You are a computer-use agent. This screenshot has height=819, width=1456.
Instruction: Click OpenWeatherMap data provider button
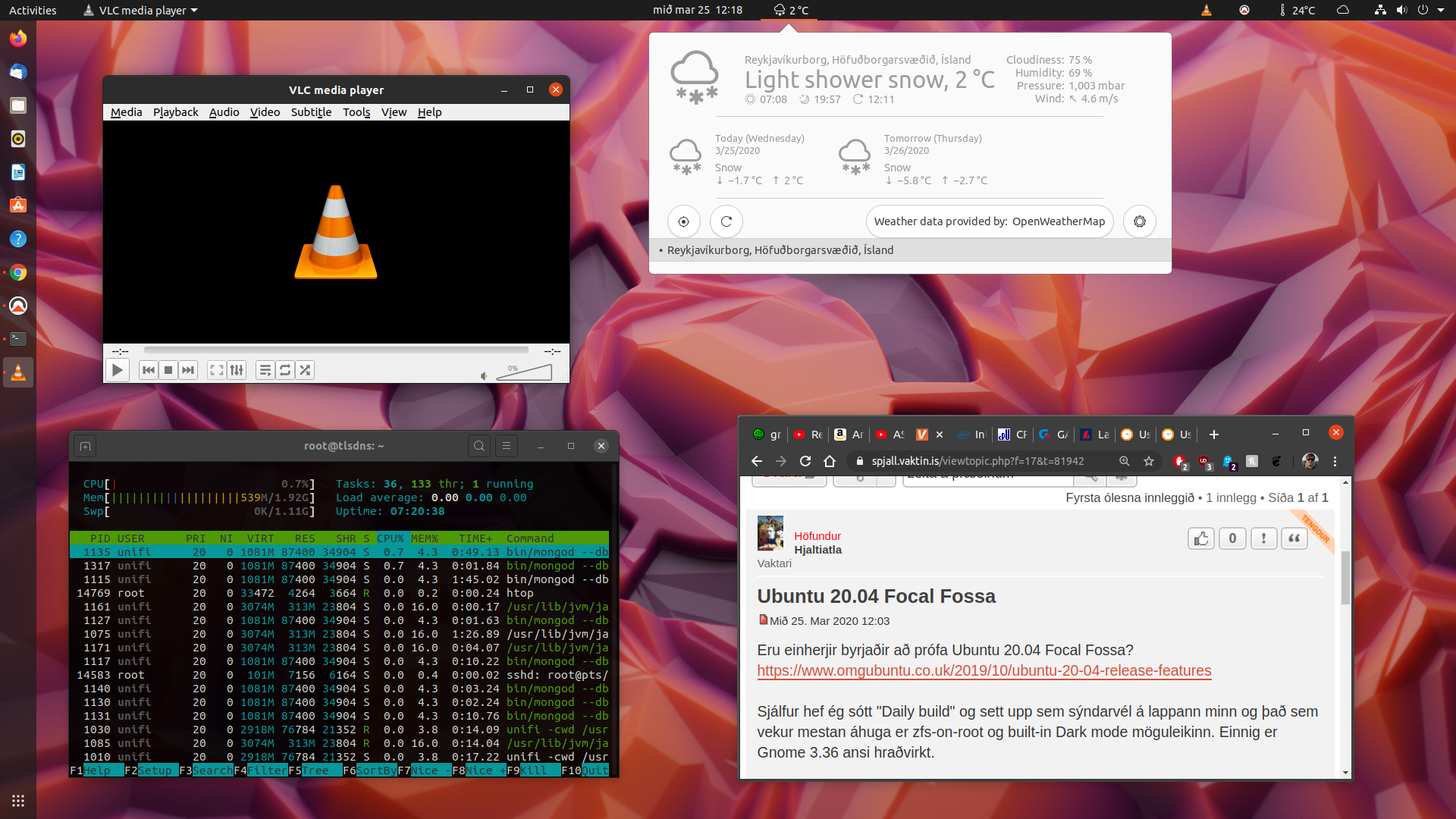989,221
